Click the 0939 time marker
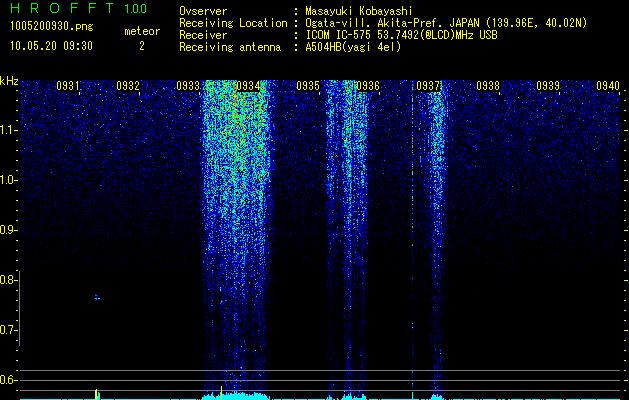 click(x=548, y=86)
